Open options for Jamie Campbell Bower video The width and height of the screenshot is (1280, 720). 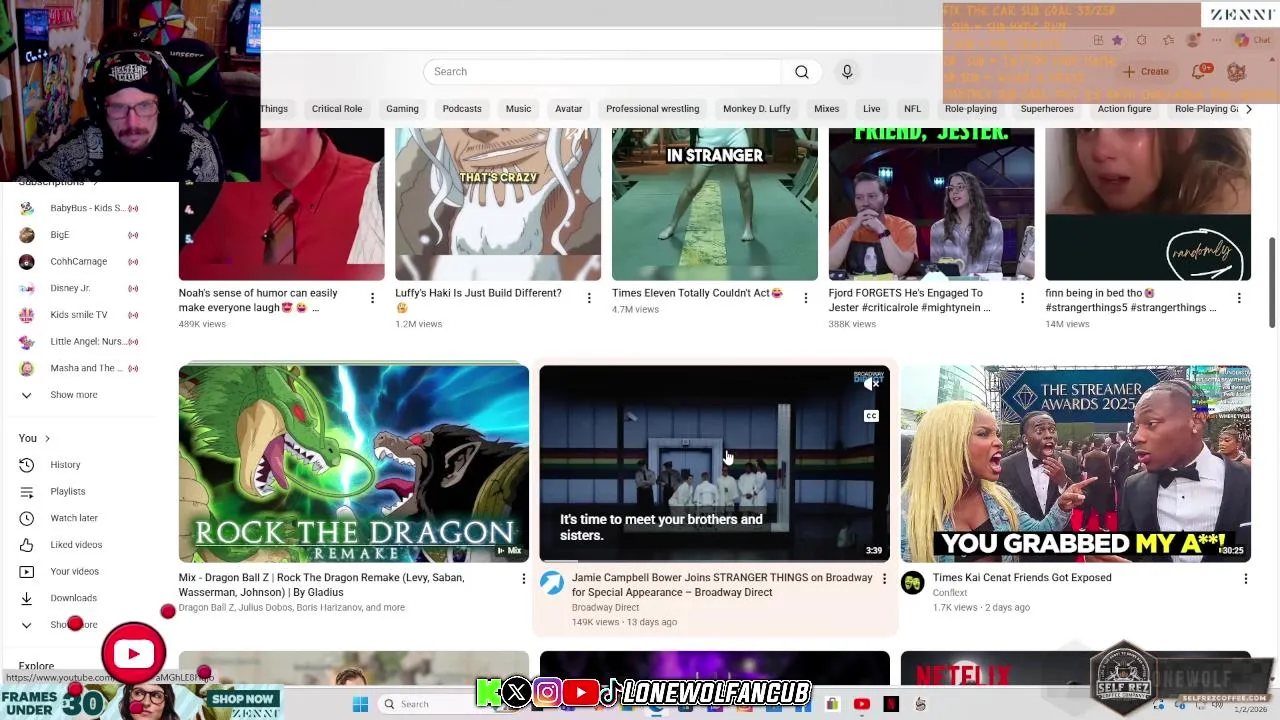coord(884,579)
